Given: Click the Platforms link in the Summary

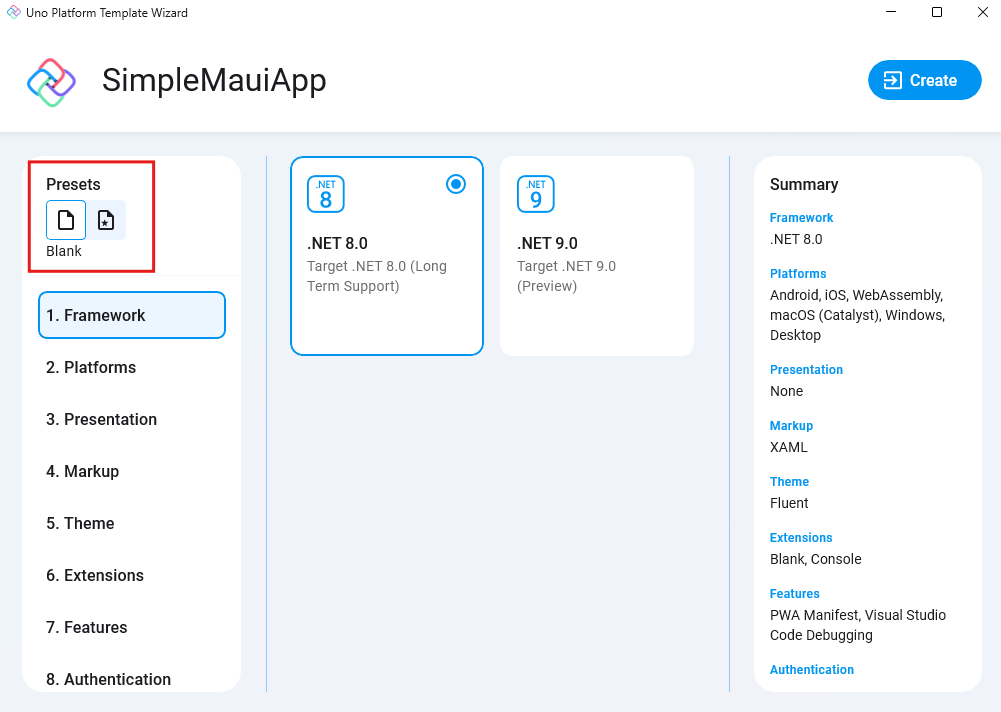Looking at the screenshot, I should pyautogui.click(x=797, y=273).
